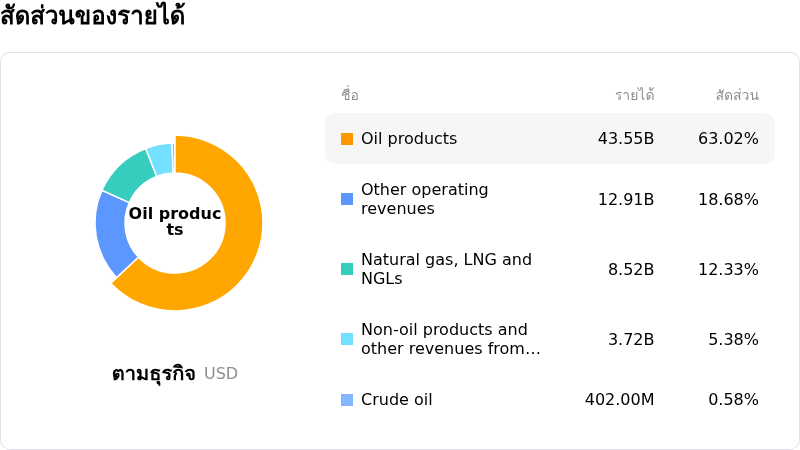Screen dimensions: 800x450
Task: Click the 12.91B revenue value
Action: pos(626,199)
